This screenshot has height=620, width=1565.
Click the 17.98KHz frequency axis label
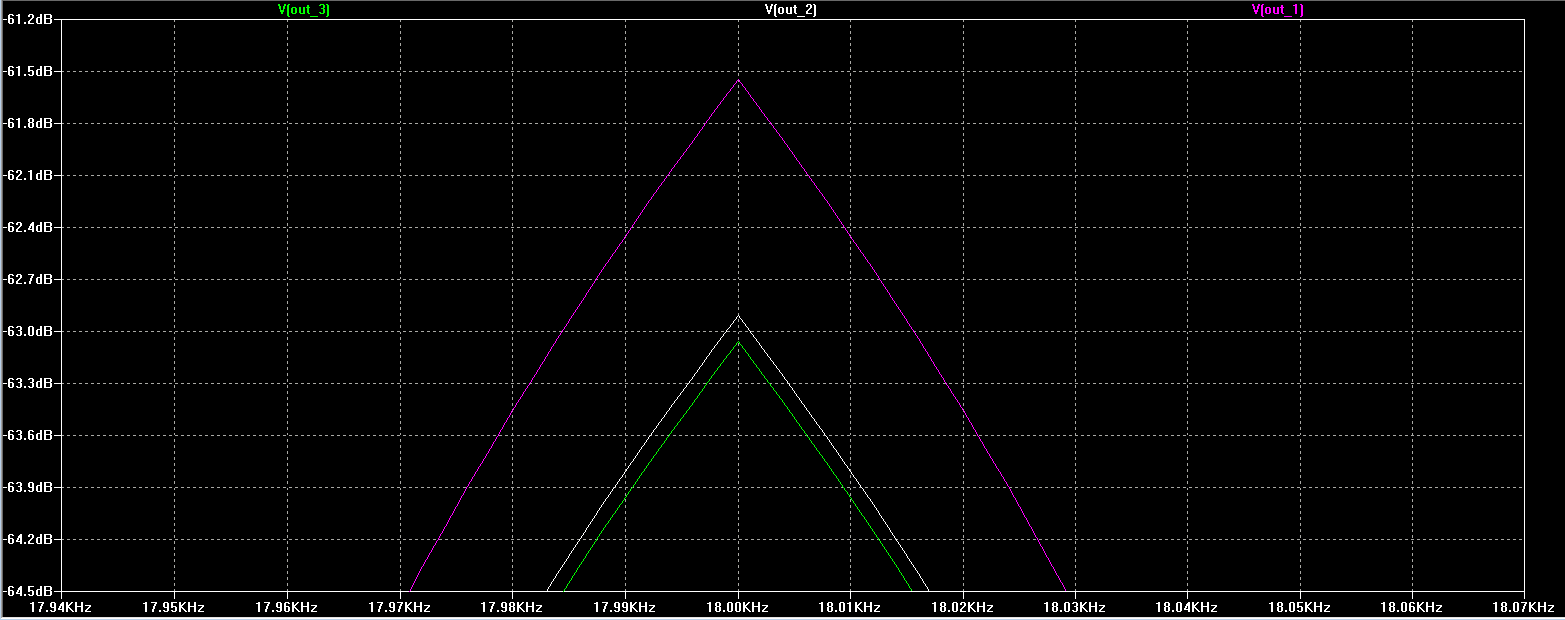click(x=512, y=607)
